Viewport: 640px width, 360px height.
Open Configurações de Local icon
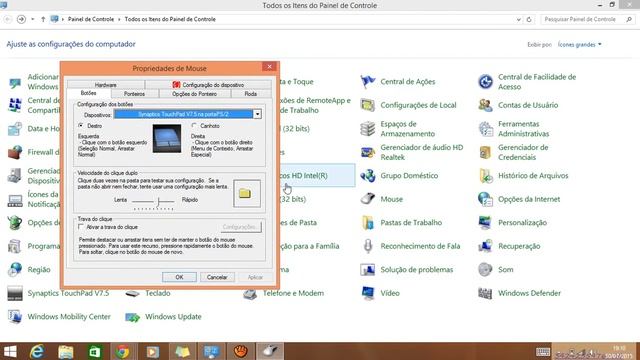pyautogui.click(x=368, y=105)
